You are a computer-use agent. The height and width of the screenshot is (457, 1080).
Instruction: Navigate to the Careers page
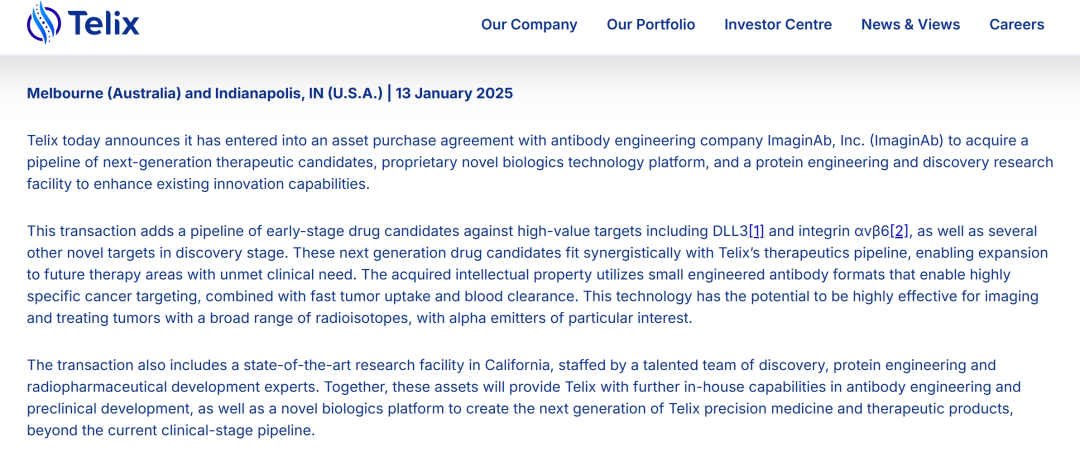(x=1017, y=25)
